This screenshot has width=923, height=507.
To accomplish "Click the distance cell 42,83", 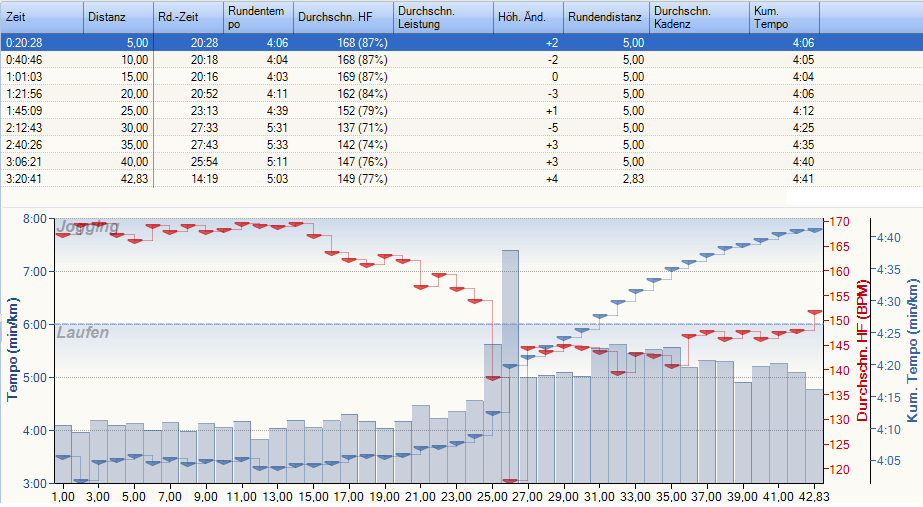I will 134,178.
